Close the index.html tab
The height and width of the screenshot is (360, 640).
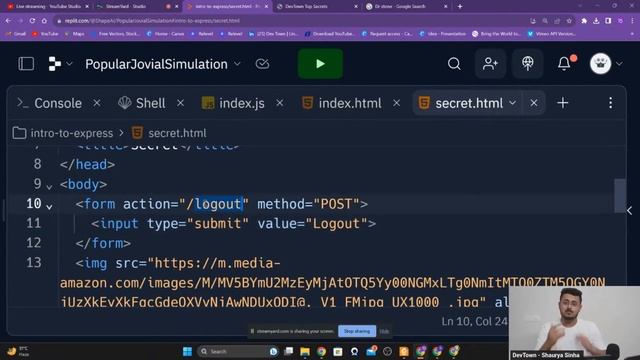[396, 103]
